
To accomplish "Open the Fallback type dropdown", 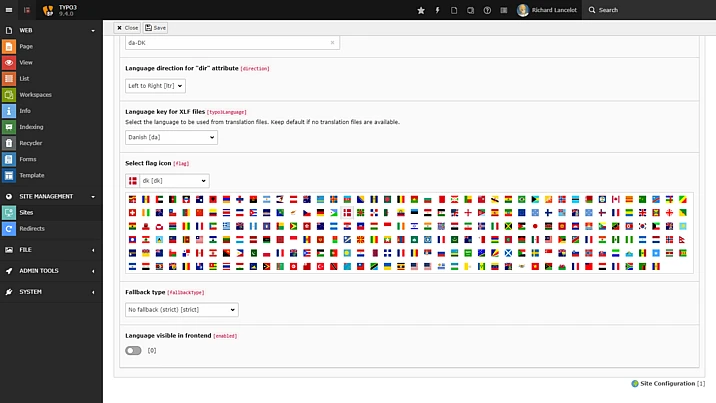I will [181, 310].
